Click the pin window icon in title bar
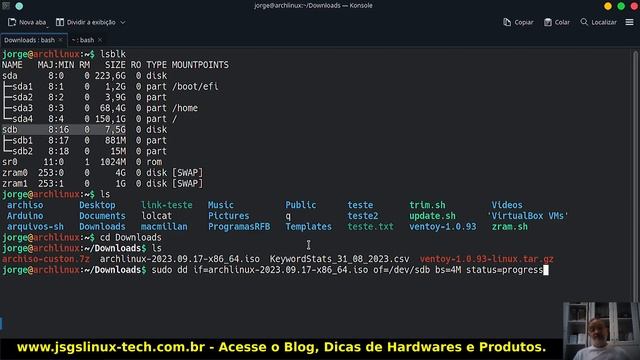This screenshot has height=360, width=640. [x=19, y=6]
